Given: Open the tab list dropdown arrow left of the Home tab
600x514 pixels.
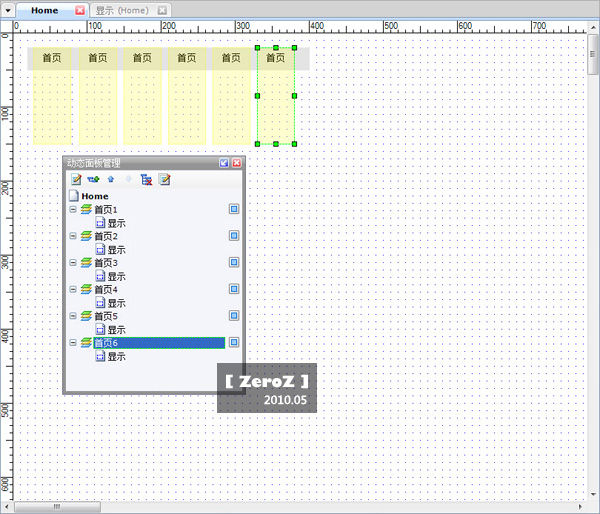Looking at the screenshot, I should pyautogui.click(x=8, y=10).
